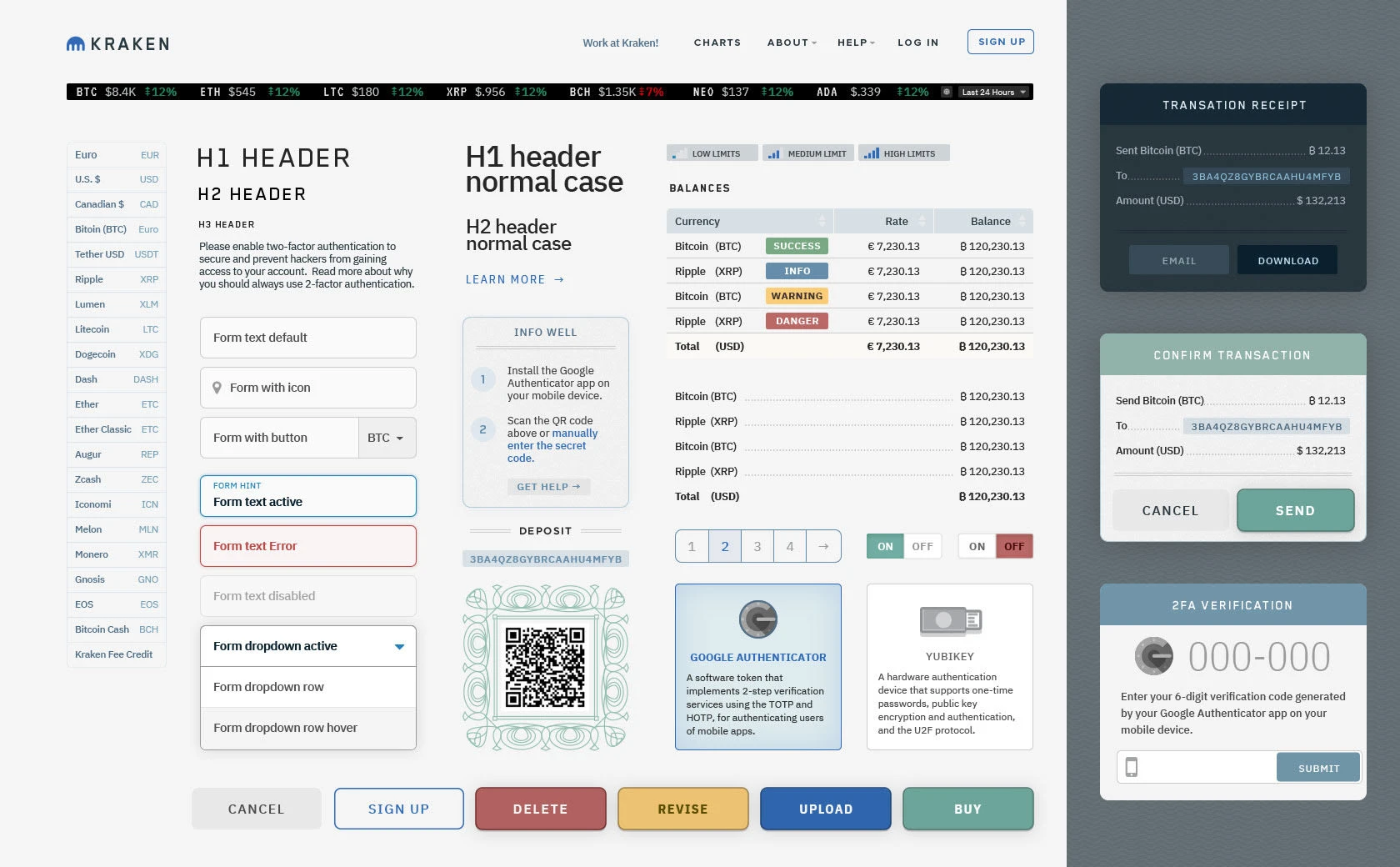Click the EMAIL button on the receipt
The width and height of the screenshot is (1400, 867).
pos(1179,260)
